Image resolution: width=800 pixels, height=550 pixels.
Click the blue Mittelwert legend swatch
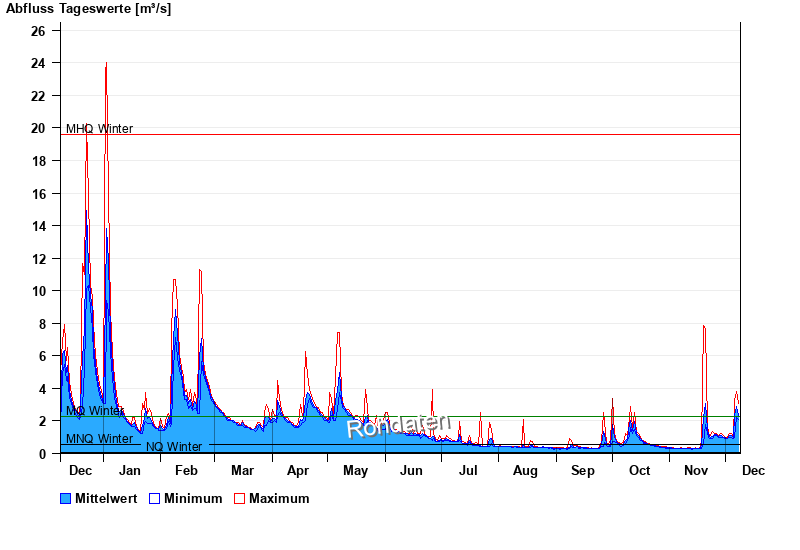point(66,499)
